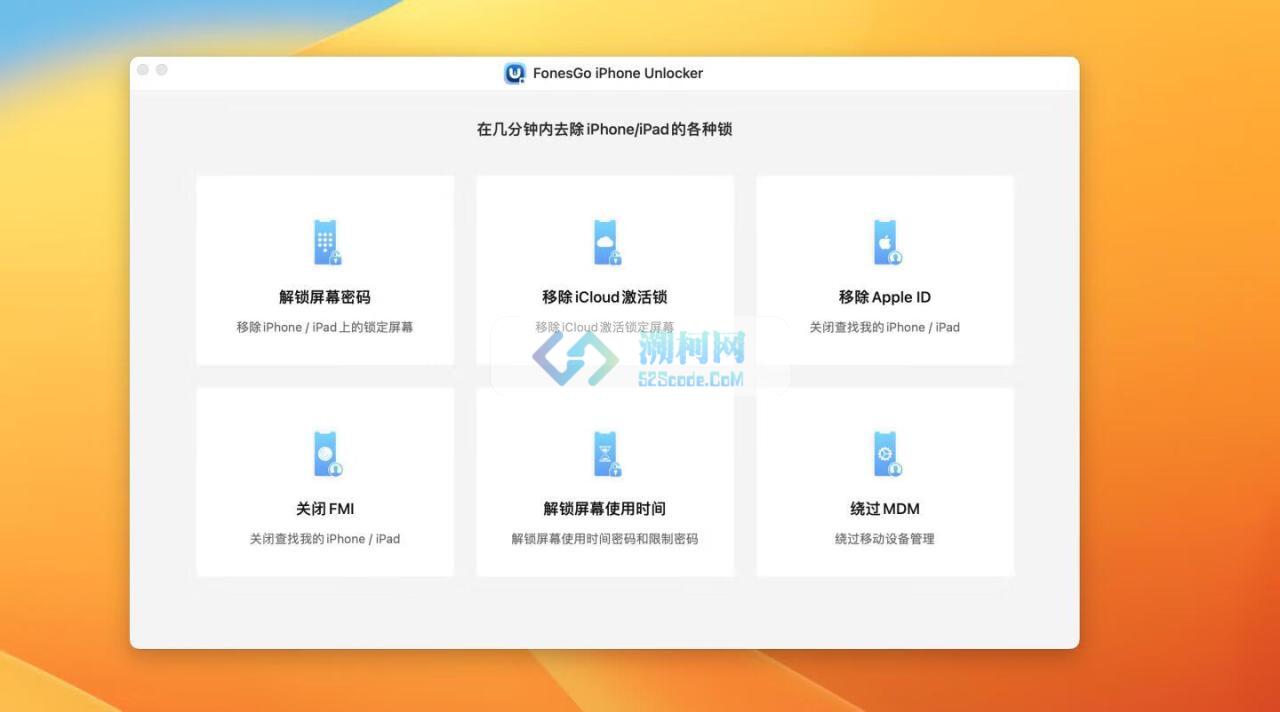This screenshot has height=712, width=1280.
Task: Open the 解锁屏幕使用时间 title
Action: tap(605, 509)
